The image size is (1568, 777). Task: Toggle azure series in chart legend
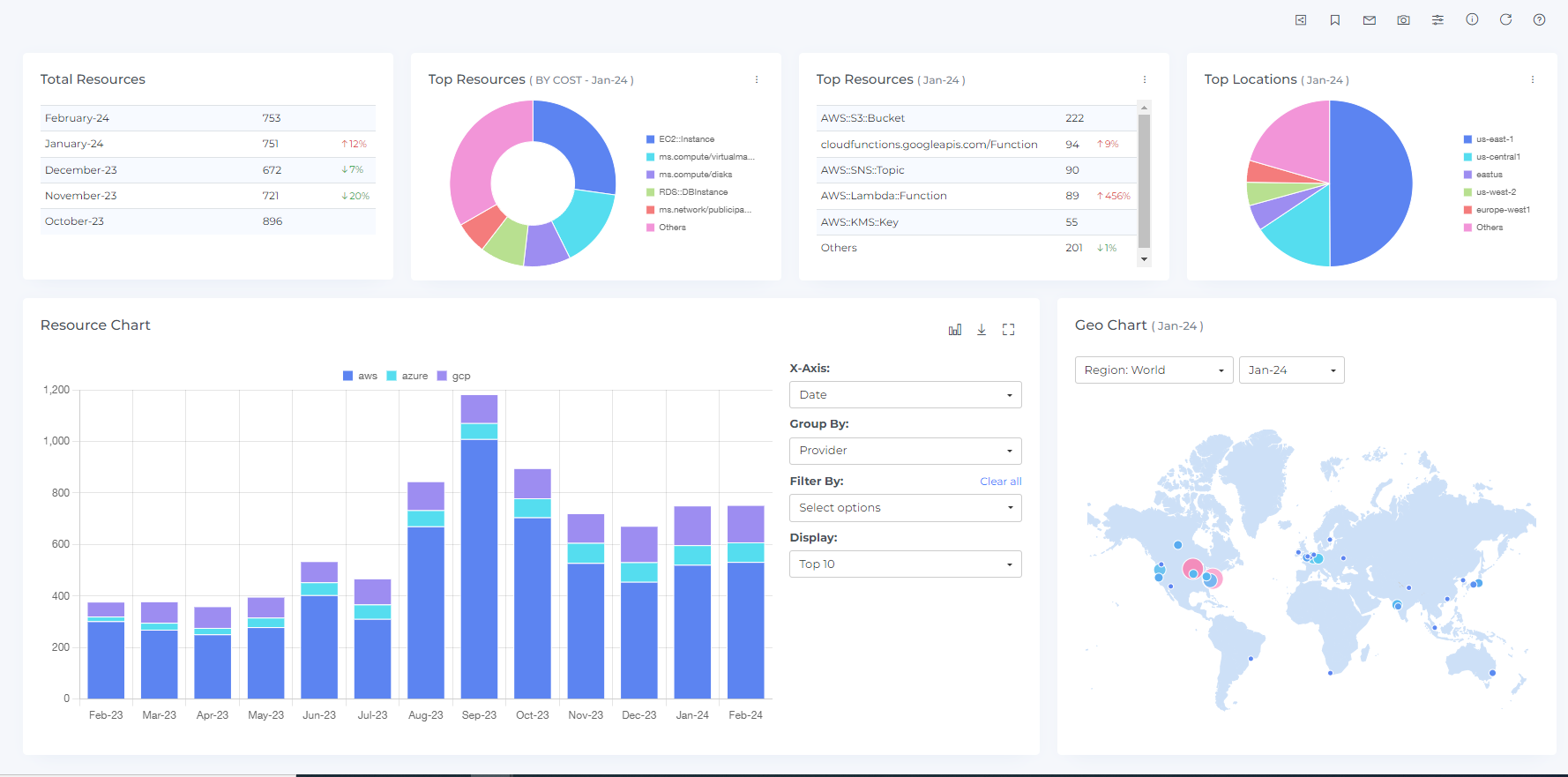coord(407,376)
